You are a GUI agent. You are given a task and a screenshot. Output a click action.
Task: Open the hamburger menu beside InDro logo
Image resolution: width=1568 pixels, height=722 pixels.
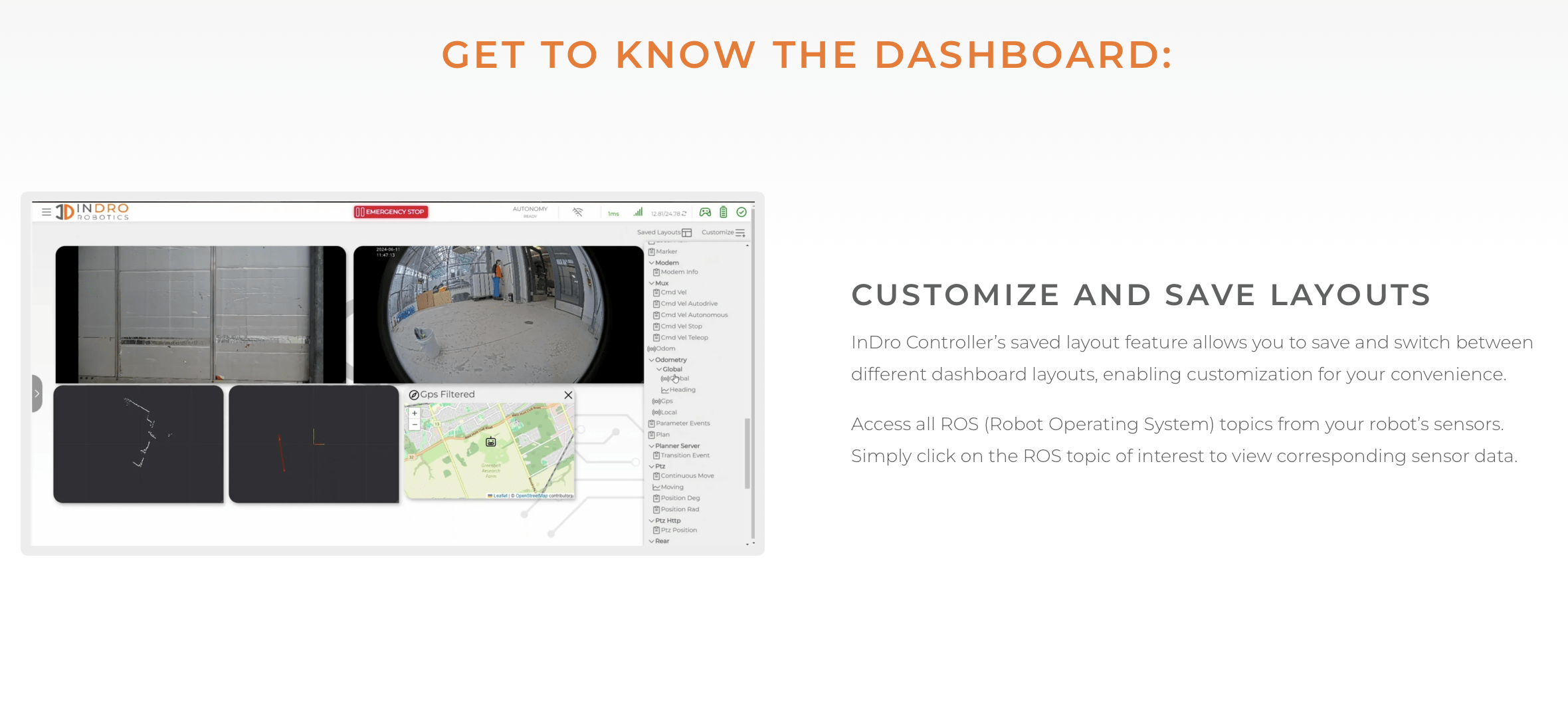[47, 212]
